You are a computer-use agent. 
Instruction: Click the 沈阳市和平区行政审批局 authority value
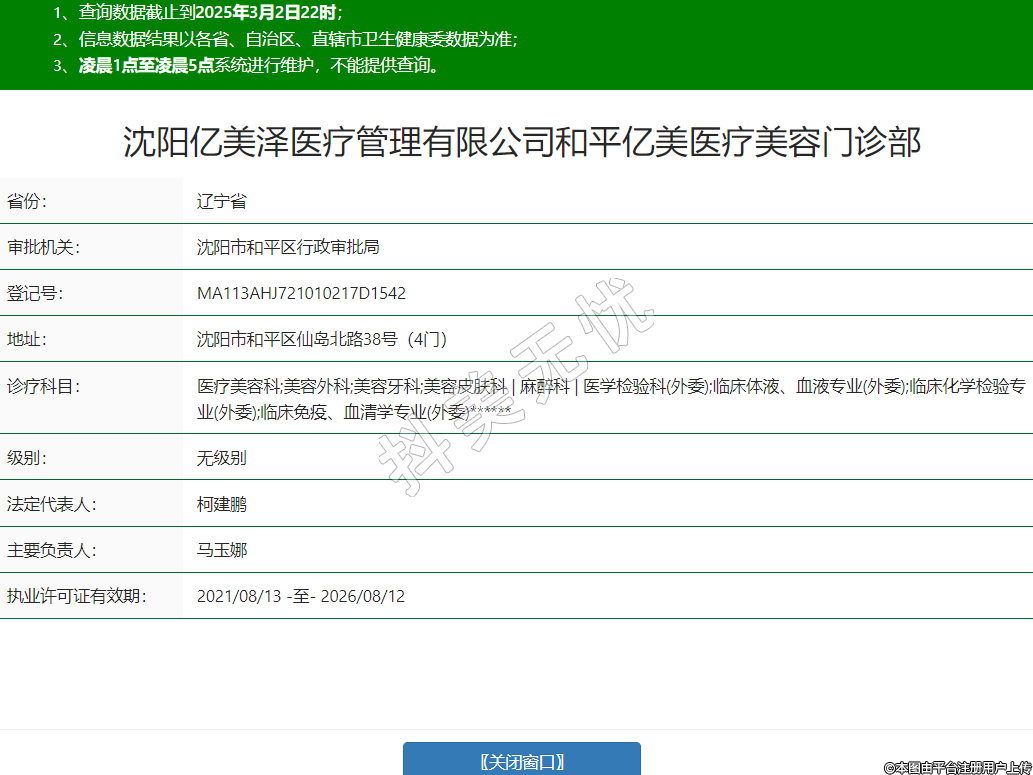coord(288,247)
